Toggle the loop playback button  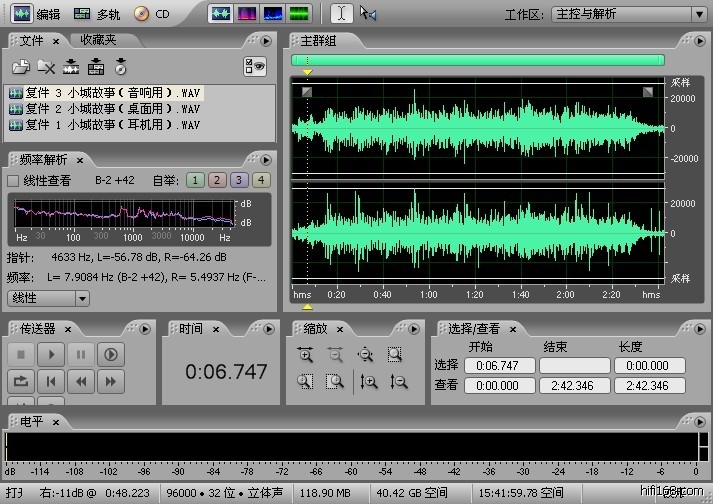pyautogui.click(x=21, y=381)
